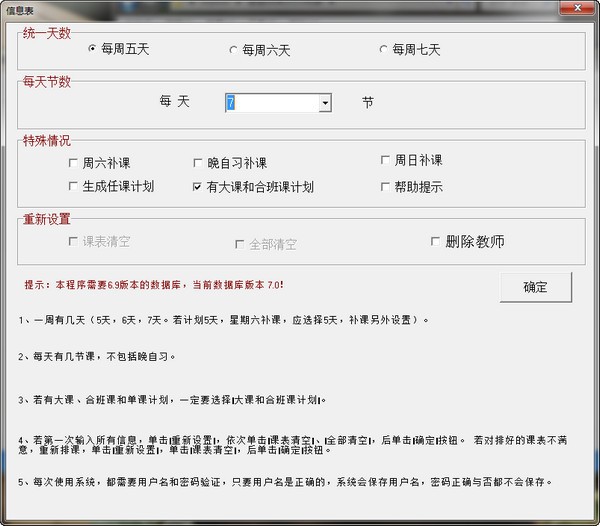
Task: Click instruction 2 about 每天有几节课
Action: pos(96,357)
